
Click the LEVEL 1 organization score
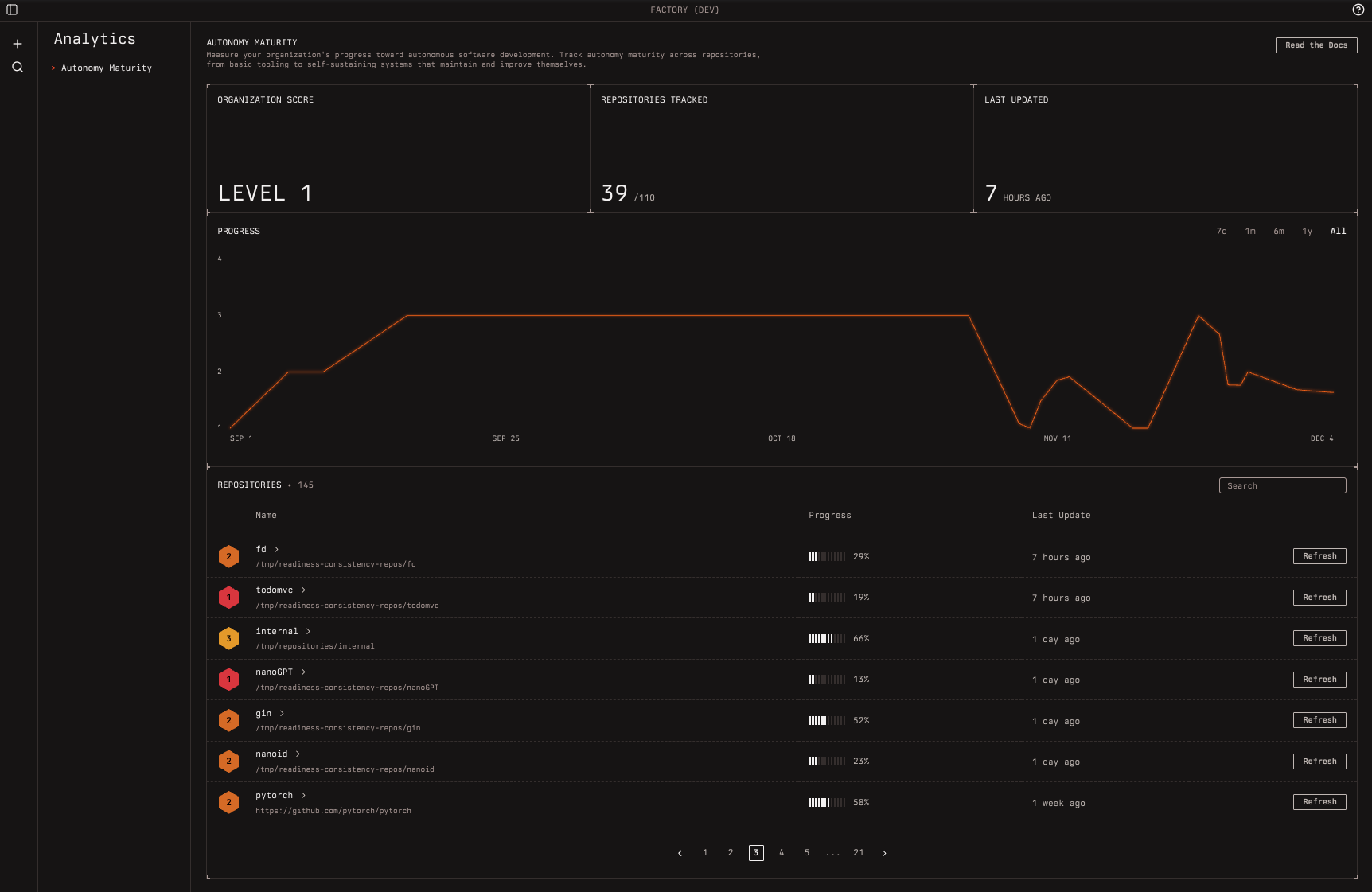coord(265,193)
